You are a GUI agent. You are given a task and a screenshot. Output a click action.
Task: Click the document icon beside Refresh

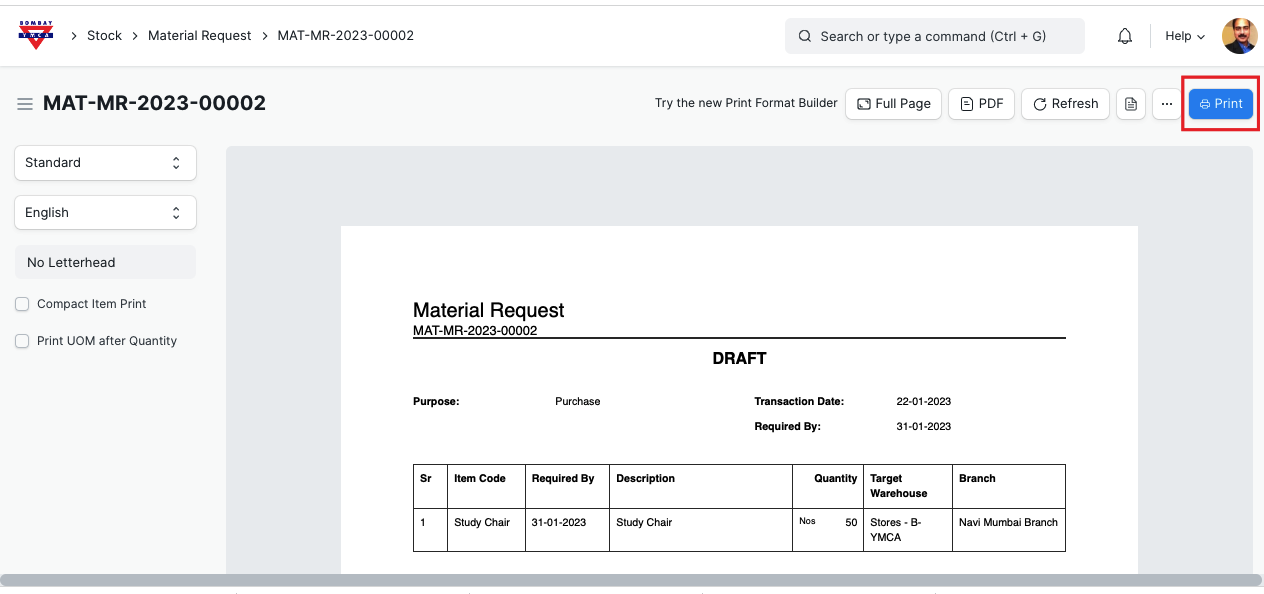coord(1130,104)
